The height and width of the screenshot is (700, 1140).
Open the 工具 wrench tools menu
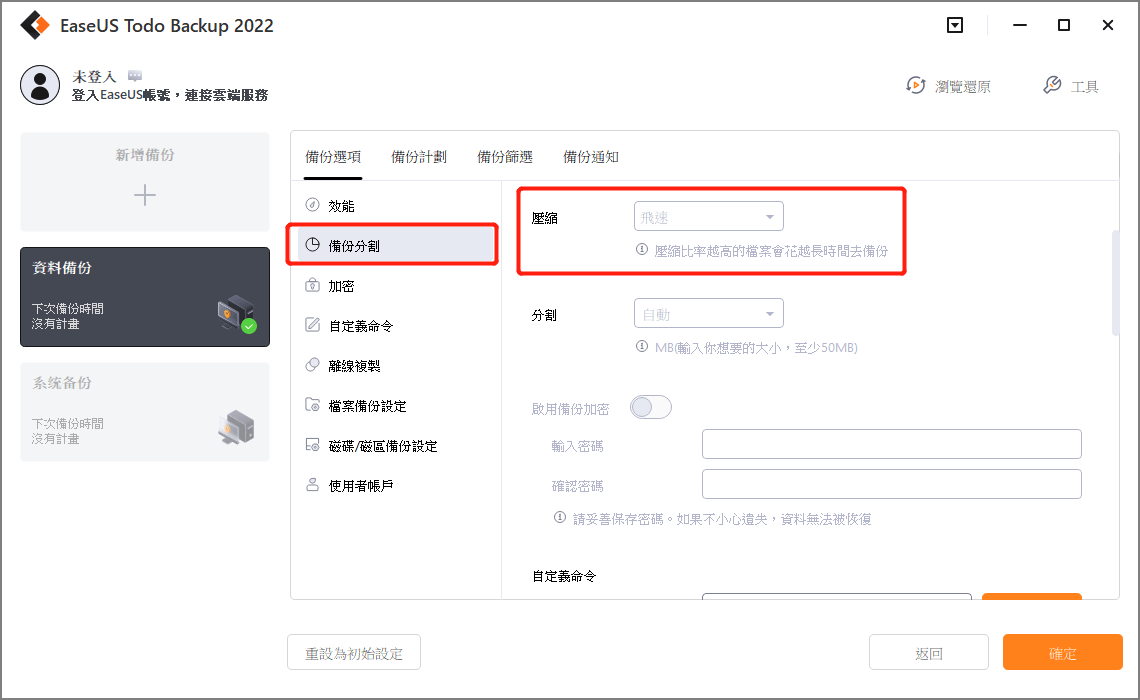click(x=1052, y=86)
